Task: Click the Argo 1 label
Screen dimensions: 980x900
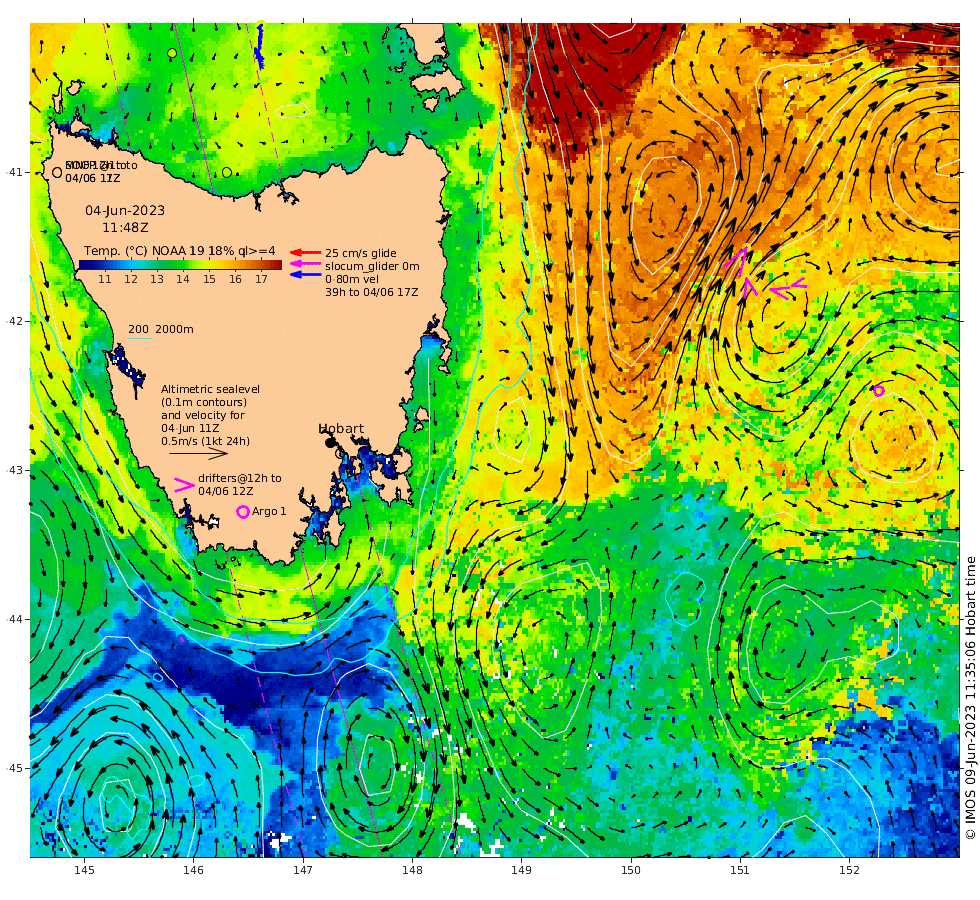Action: point(269,511)
